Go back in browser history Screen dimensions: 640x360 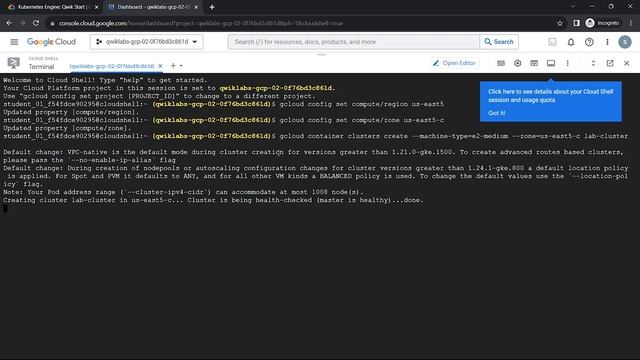(x=9, y=23)
